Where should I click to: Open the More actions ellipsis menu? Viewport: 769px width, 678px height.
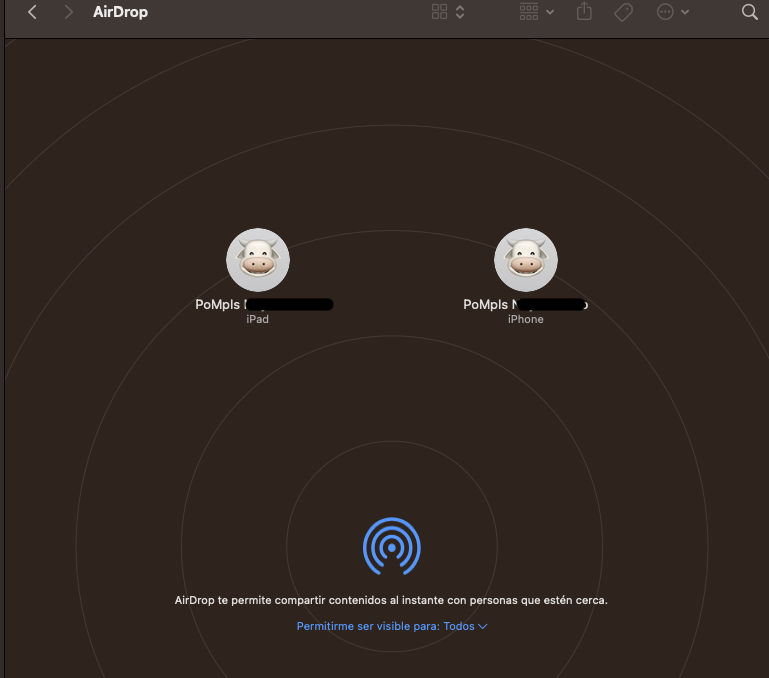click(x=665, y=12)
